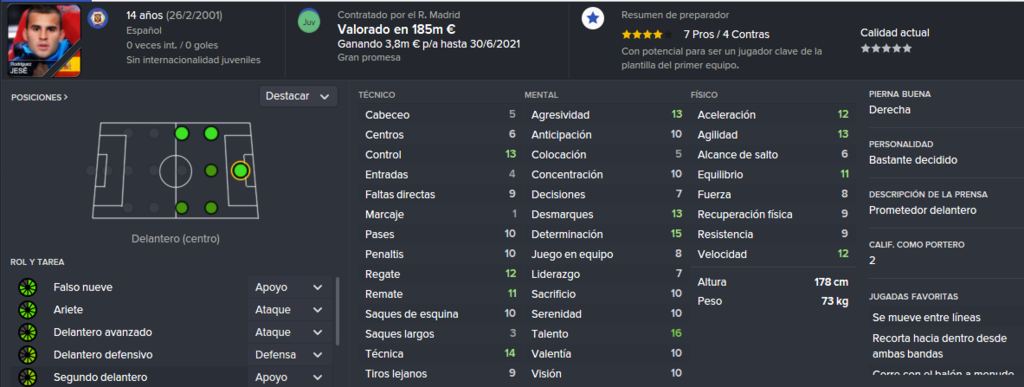This screenshot has width=1024, height=387.
Task: Select the bottom winger position dot on pitch
Action: click(211, 208)
